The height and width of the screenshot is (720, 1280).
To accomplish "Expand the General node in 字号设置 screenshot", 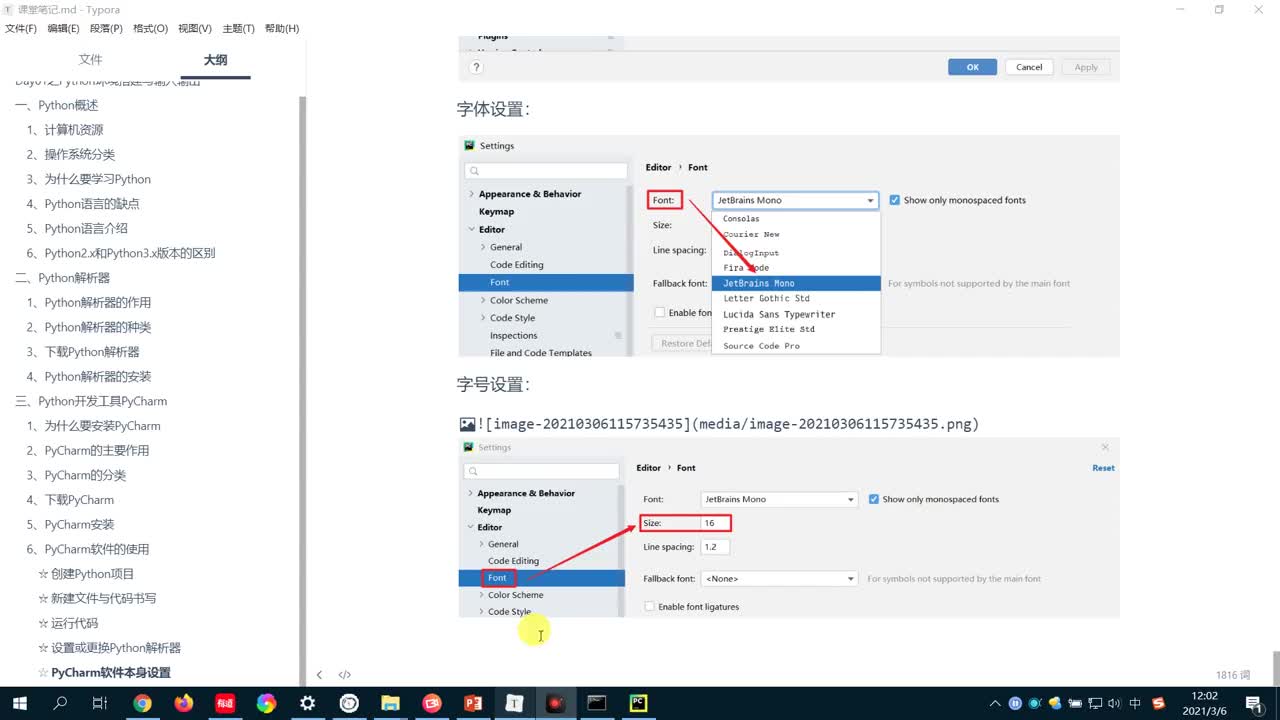I will (481, 544).
